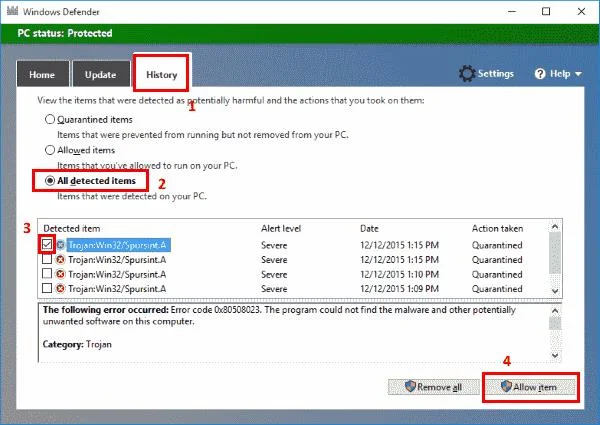600x425 pixels.
Task: Click threat icon of the 1:09 PM Trojan row
Action: 60,288
